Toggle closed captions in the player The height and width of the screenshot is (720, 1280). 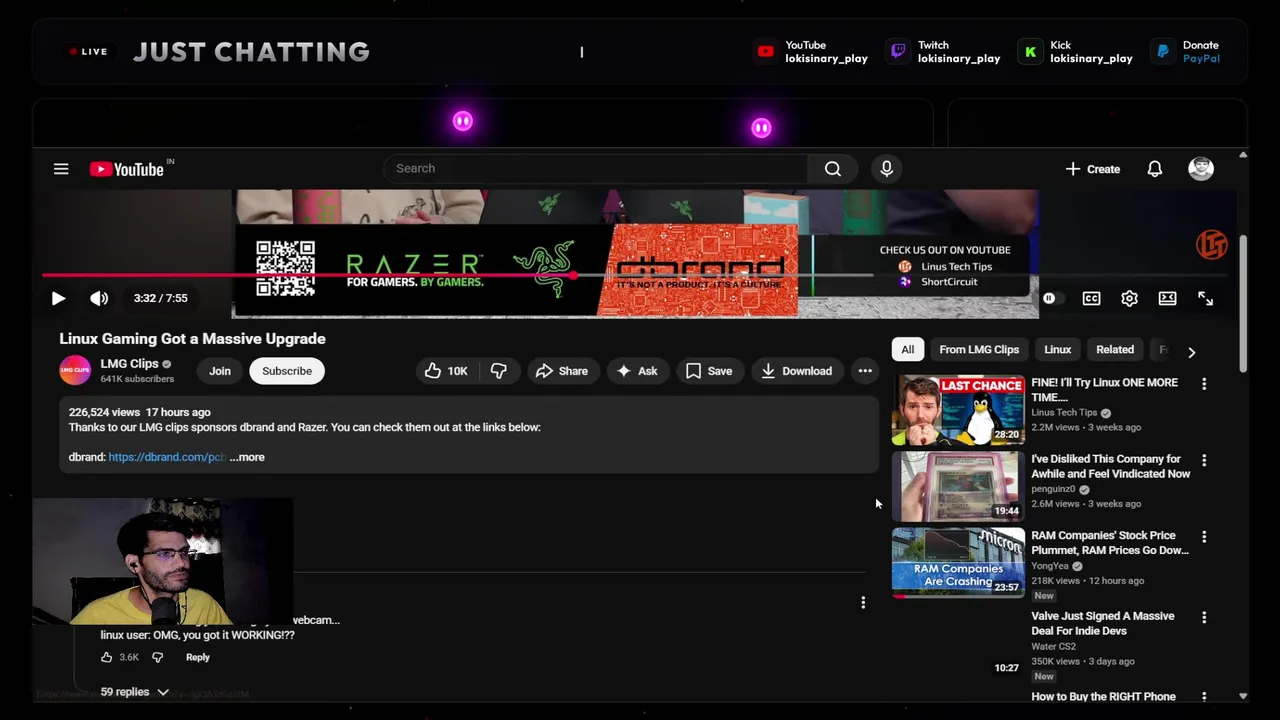(x=1091, y=298)
